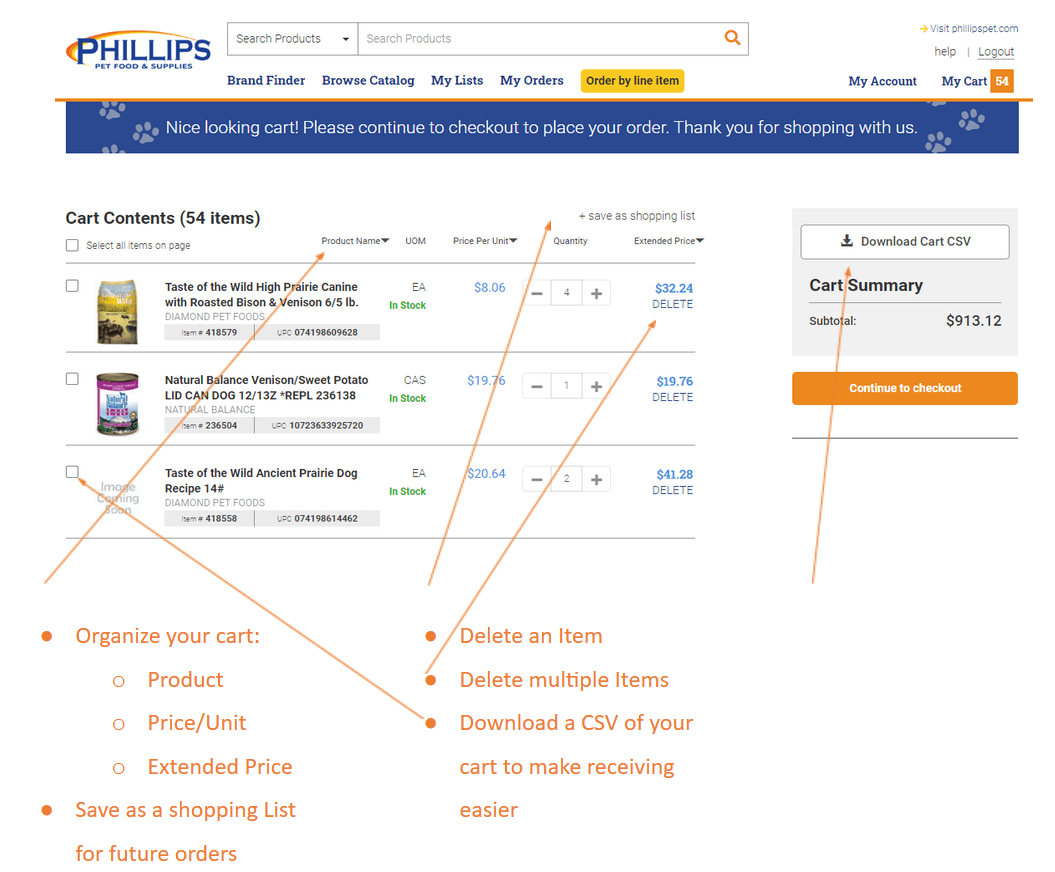Click the Phillips Pet Food logo

[x=138, y=48]
